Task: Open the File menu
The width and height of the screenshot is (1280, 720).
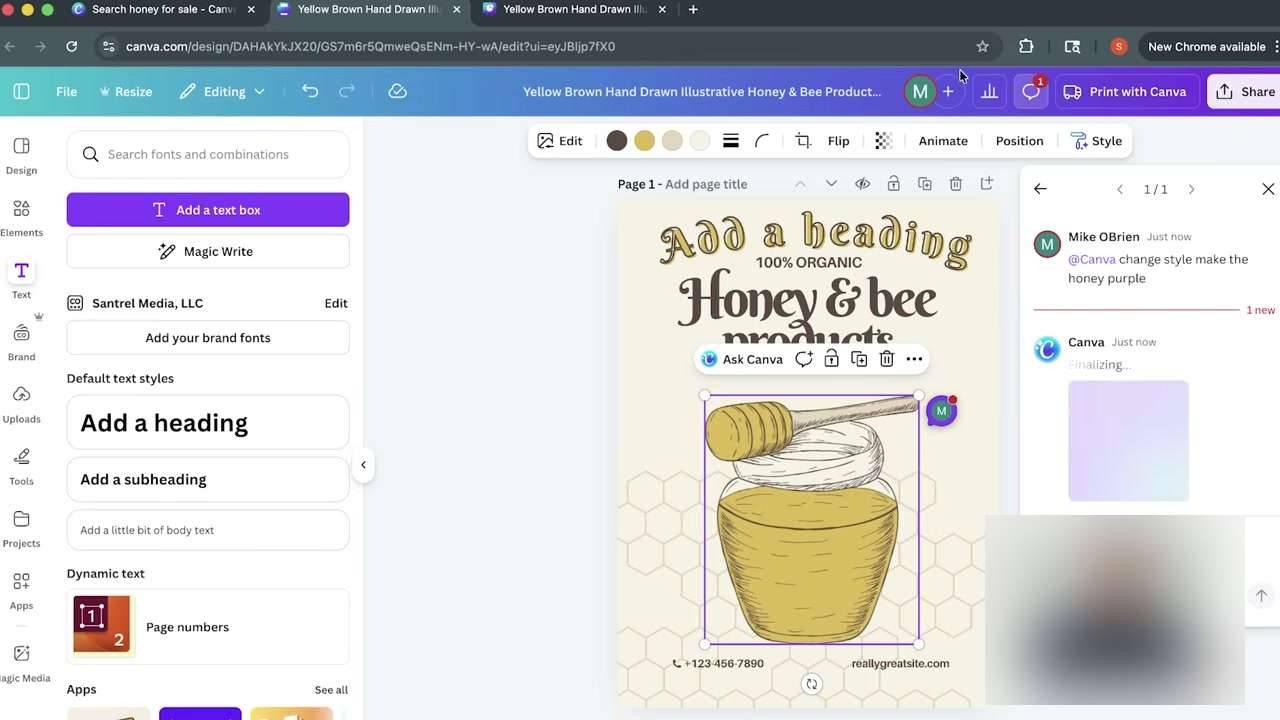Action: 66,91
